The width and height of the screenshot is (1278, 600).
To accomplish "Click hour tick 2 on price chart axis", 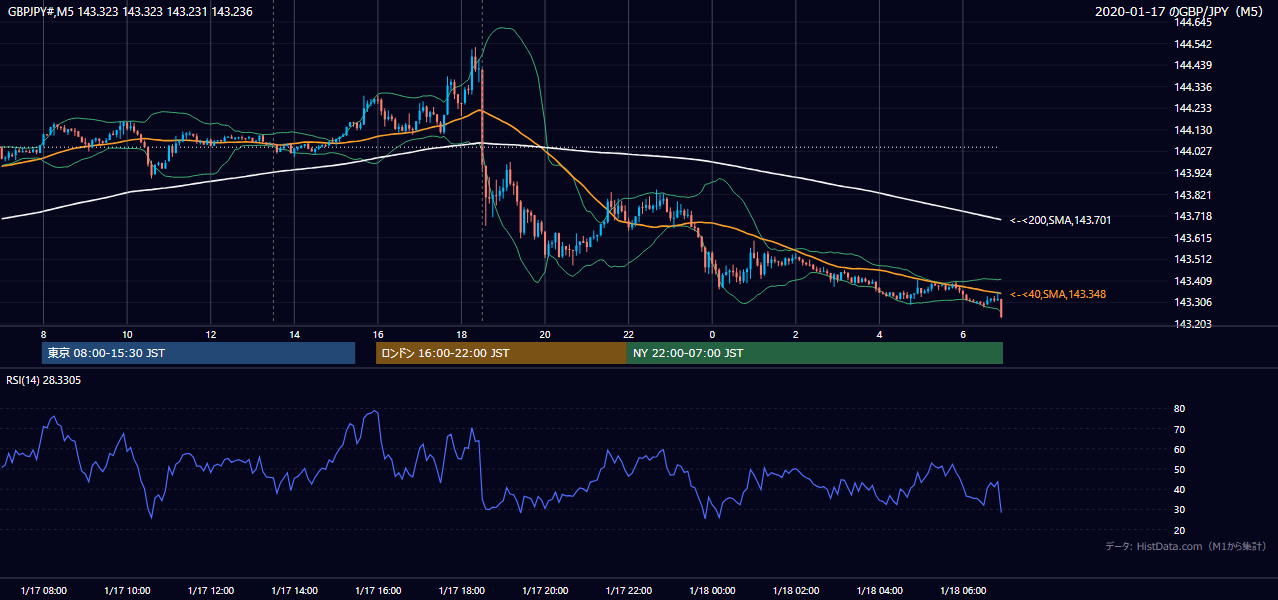I will click(796, 334).
